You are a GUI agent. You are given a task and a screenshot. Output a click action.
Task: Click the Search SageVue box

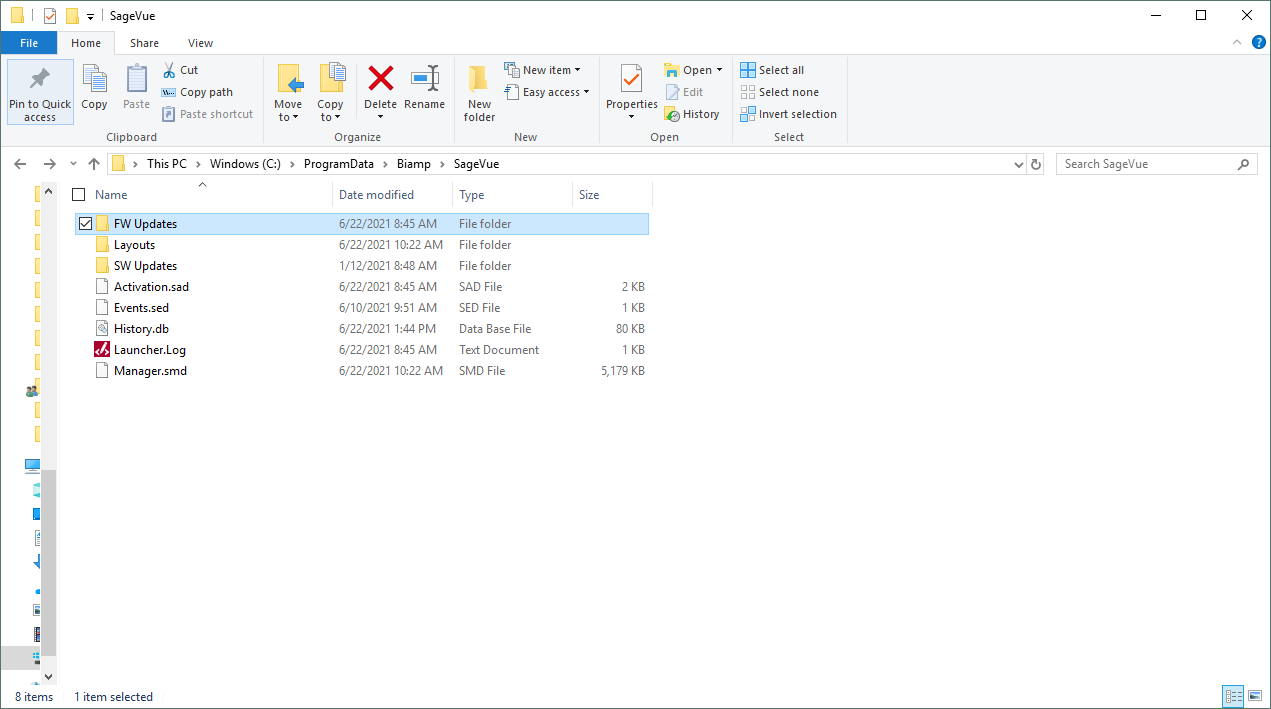coord(1156,164)
